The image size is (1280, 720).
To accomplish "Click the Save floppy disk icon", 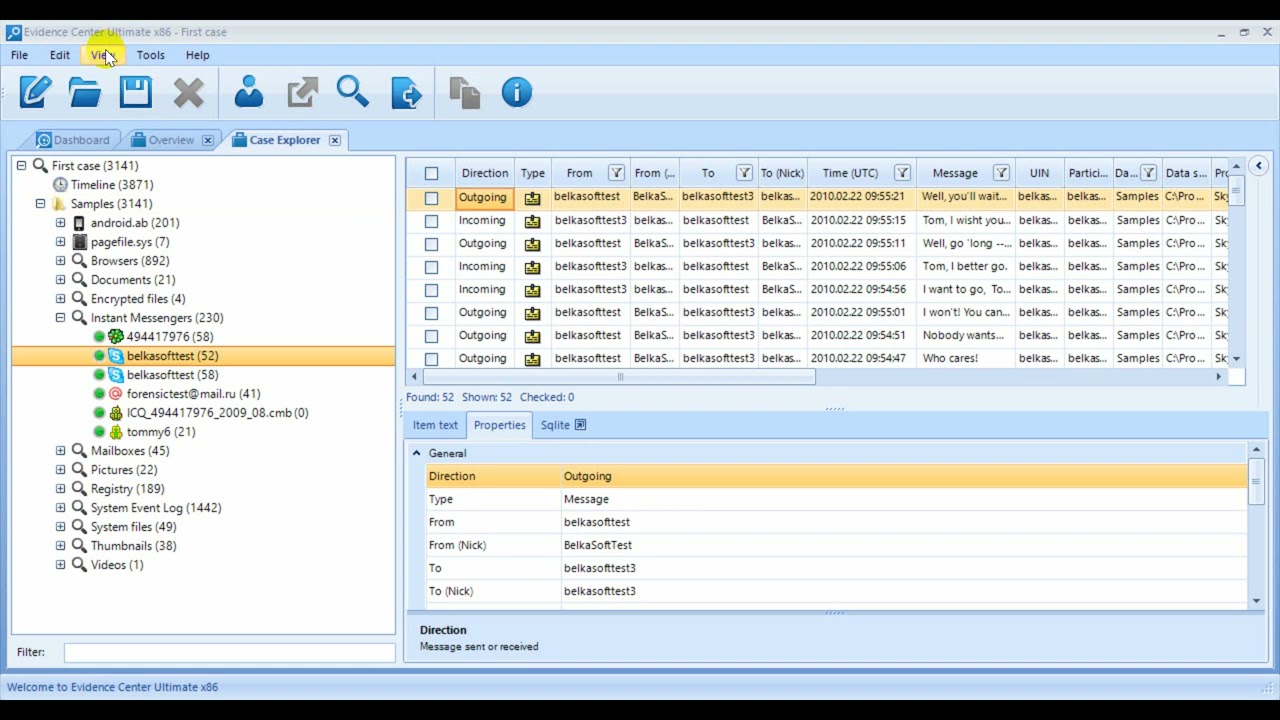I will 135,93.
